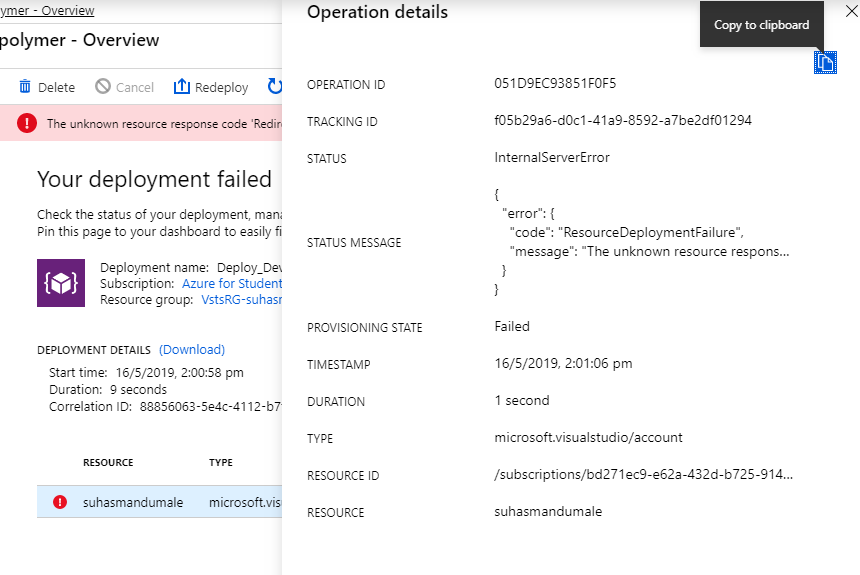The width and height of the screenshot is (860, 575).
Task: Click the tracking ID value f05b29a6
Action: (623, 121)
